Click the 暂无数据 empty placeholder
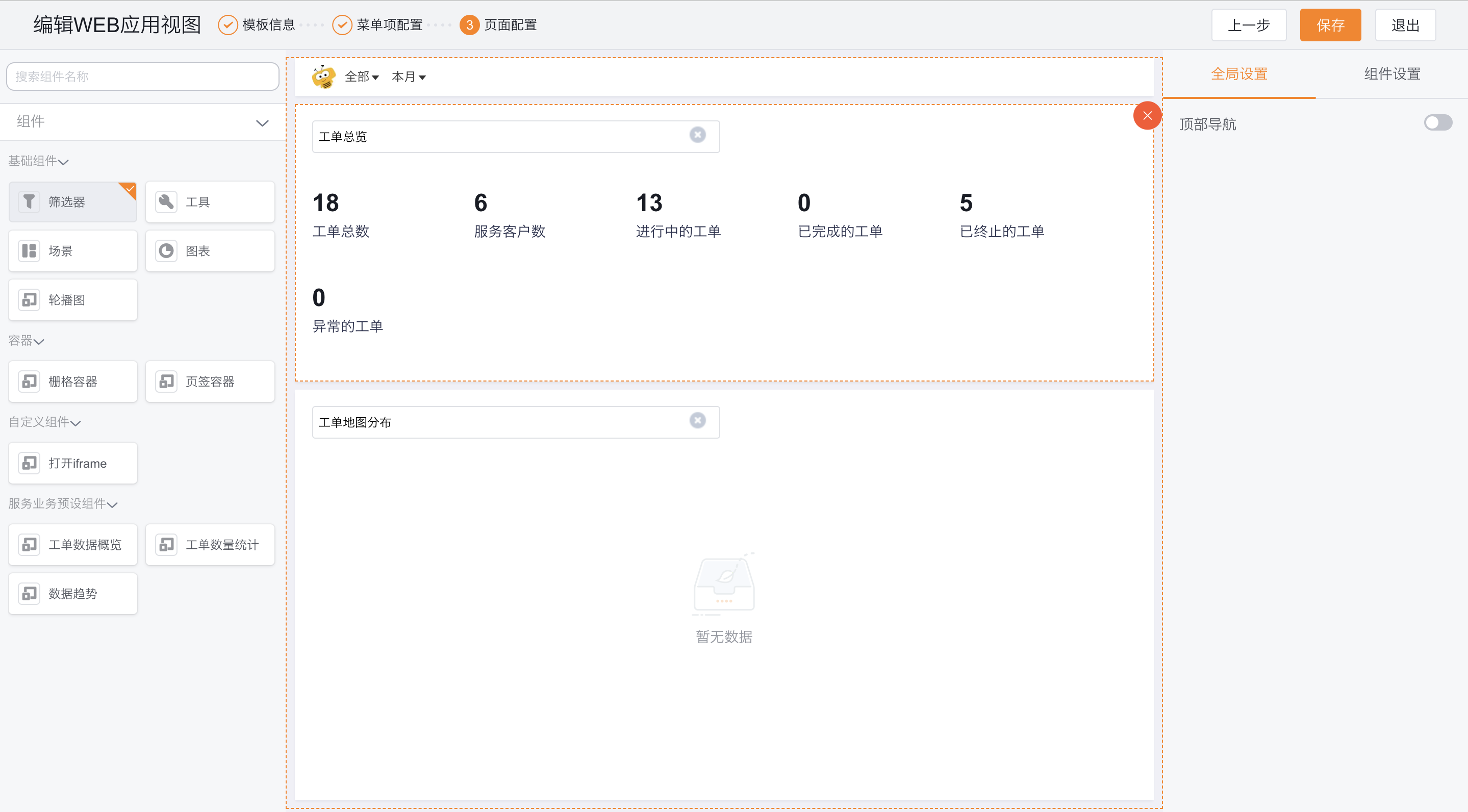 click(x=724, y=598)
